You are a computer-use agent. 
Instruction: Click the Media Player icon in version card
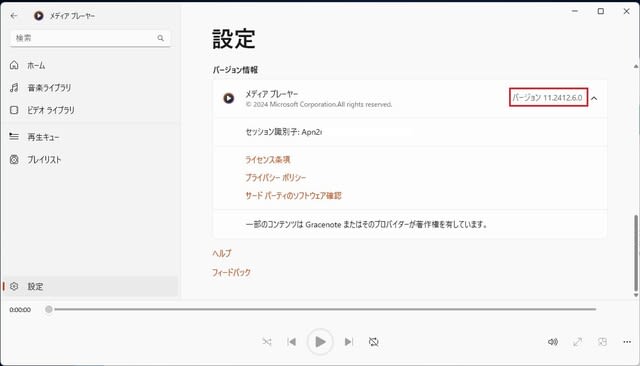click(x=229, y=98)
